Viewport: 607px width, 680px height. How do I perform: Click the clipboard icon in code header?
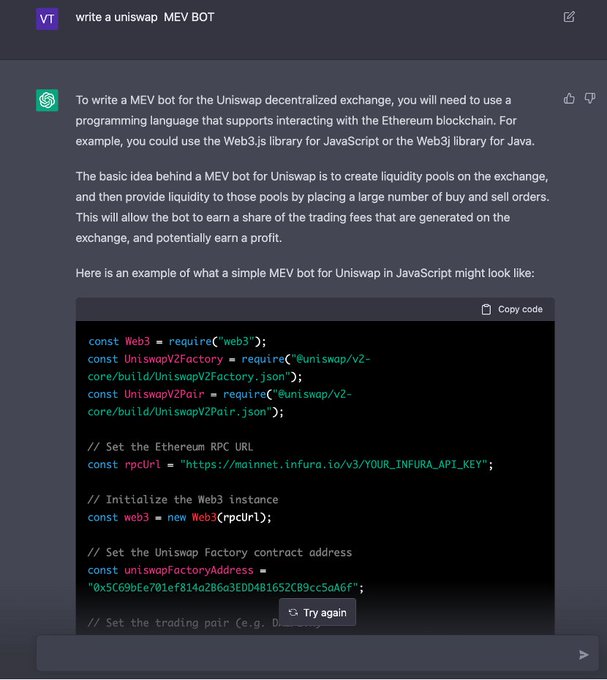point(486,310)
